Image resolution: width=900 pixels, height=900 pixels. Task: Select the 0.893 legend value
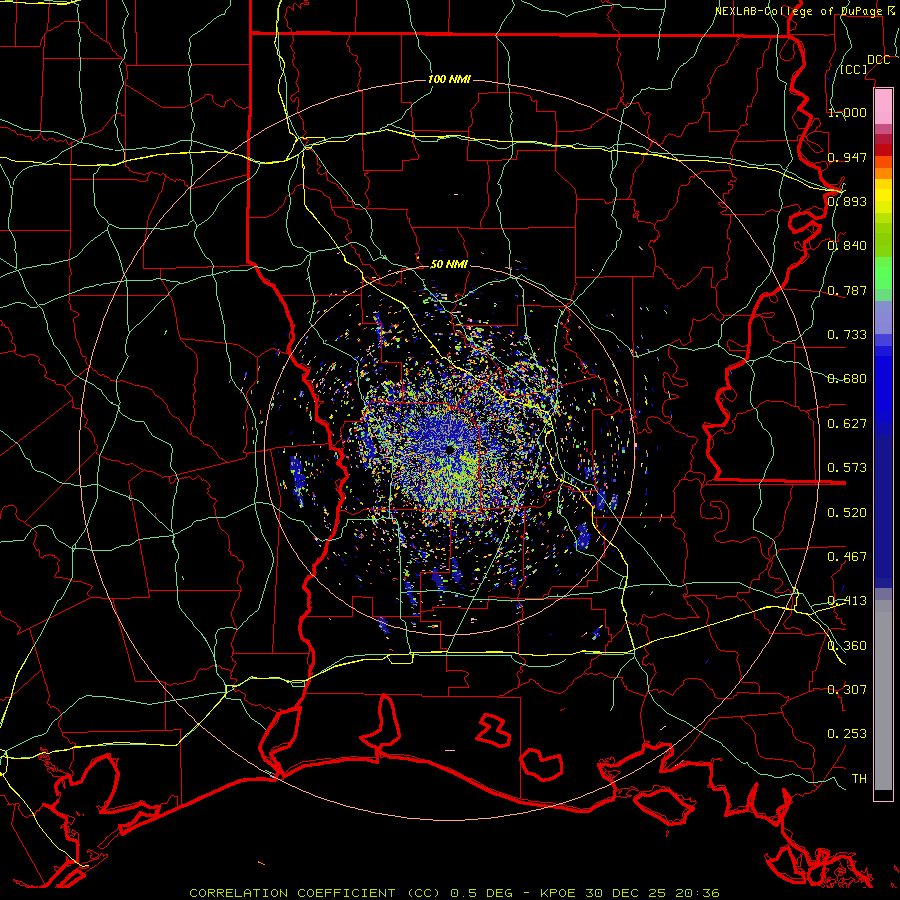pyautogui.click(x=847, y=201)
